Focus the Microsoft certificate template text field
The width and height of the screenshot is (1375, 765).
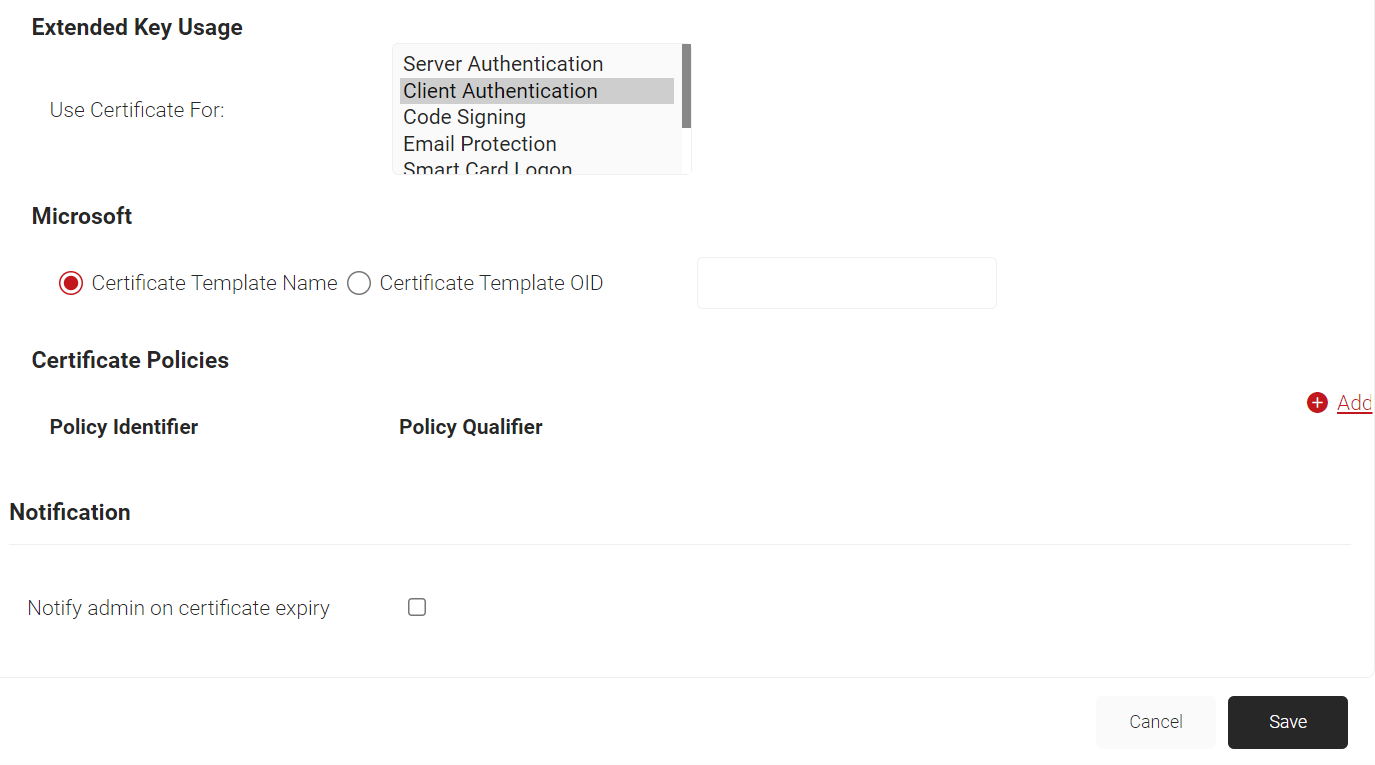pyautogui.click(x=847, y=283)
